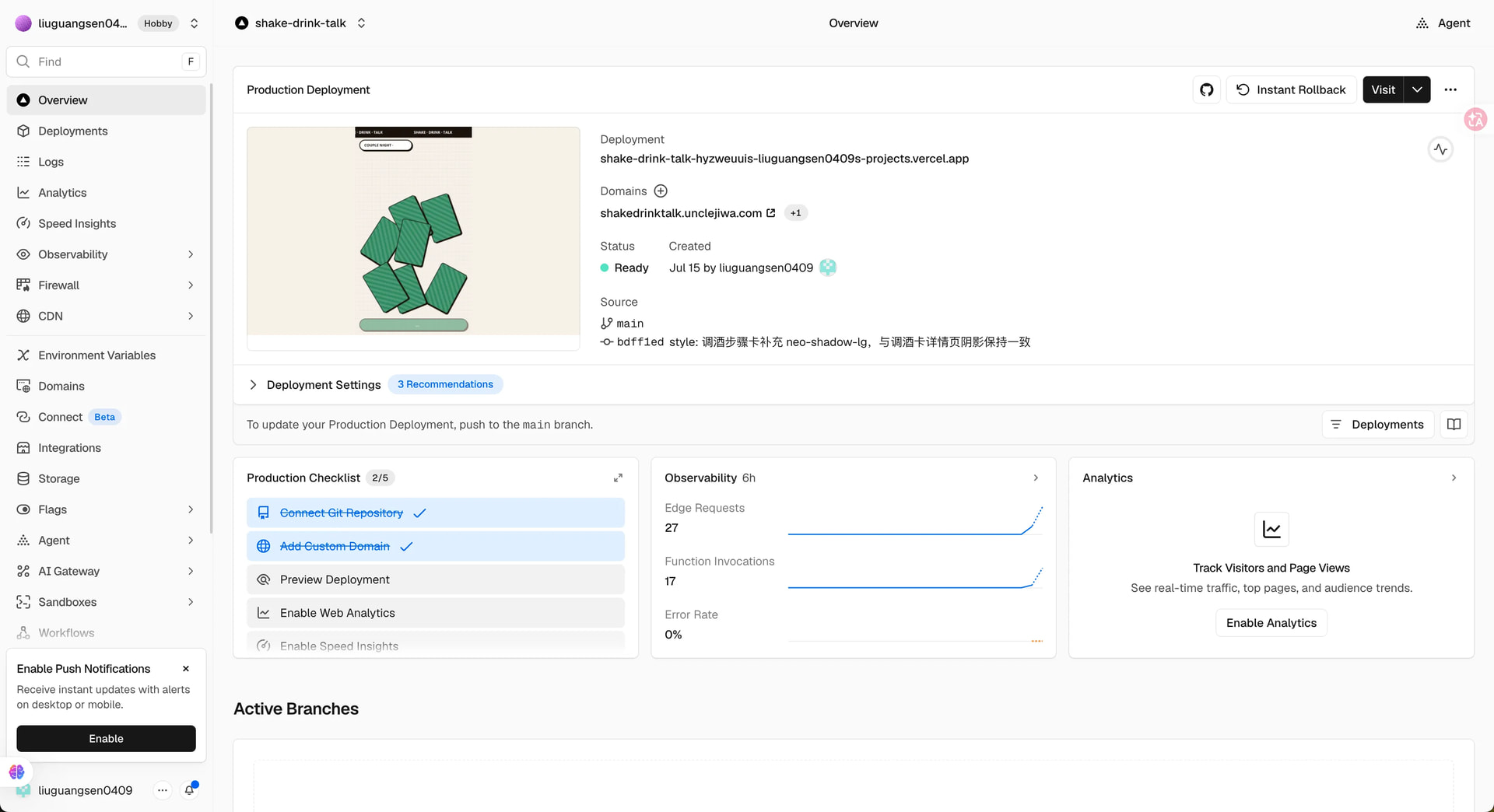Open the account options ellipsis beside liuguangsen0409
This screenshot has height=812, width=1494.
click(x=162, y=790)
